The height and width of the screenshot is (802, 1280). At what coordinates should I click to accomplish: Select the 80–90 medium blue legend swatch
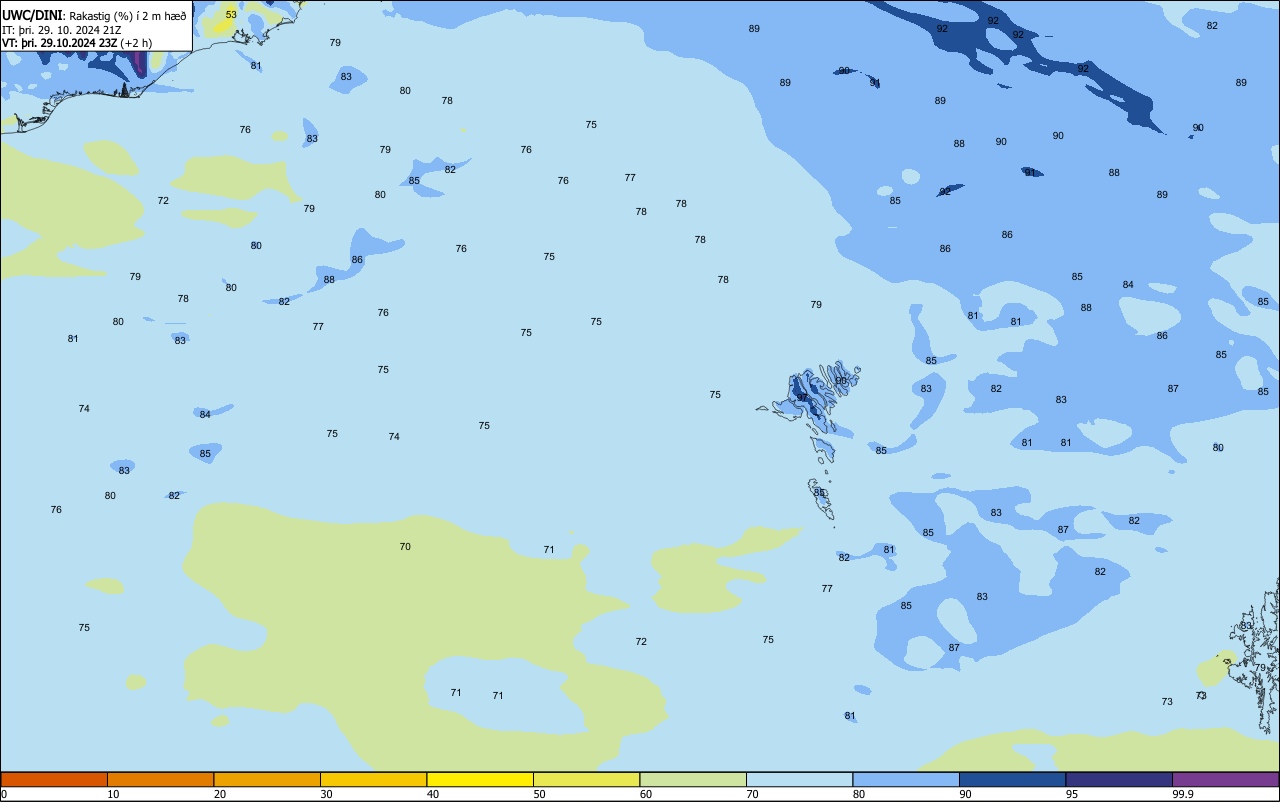(906, 779)
